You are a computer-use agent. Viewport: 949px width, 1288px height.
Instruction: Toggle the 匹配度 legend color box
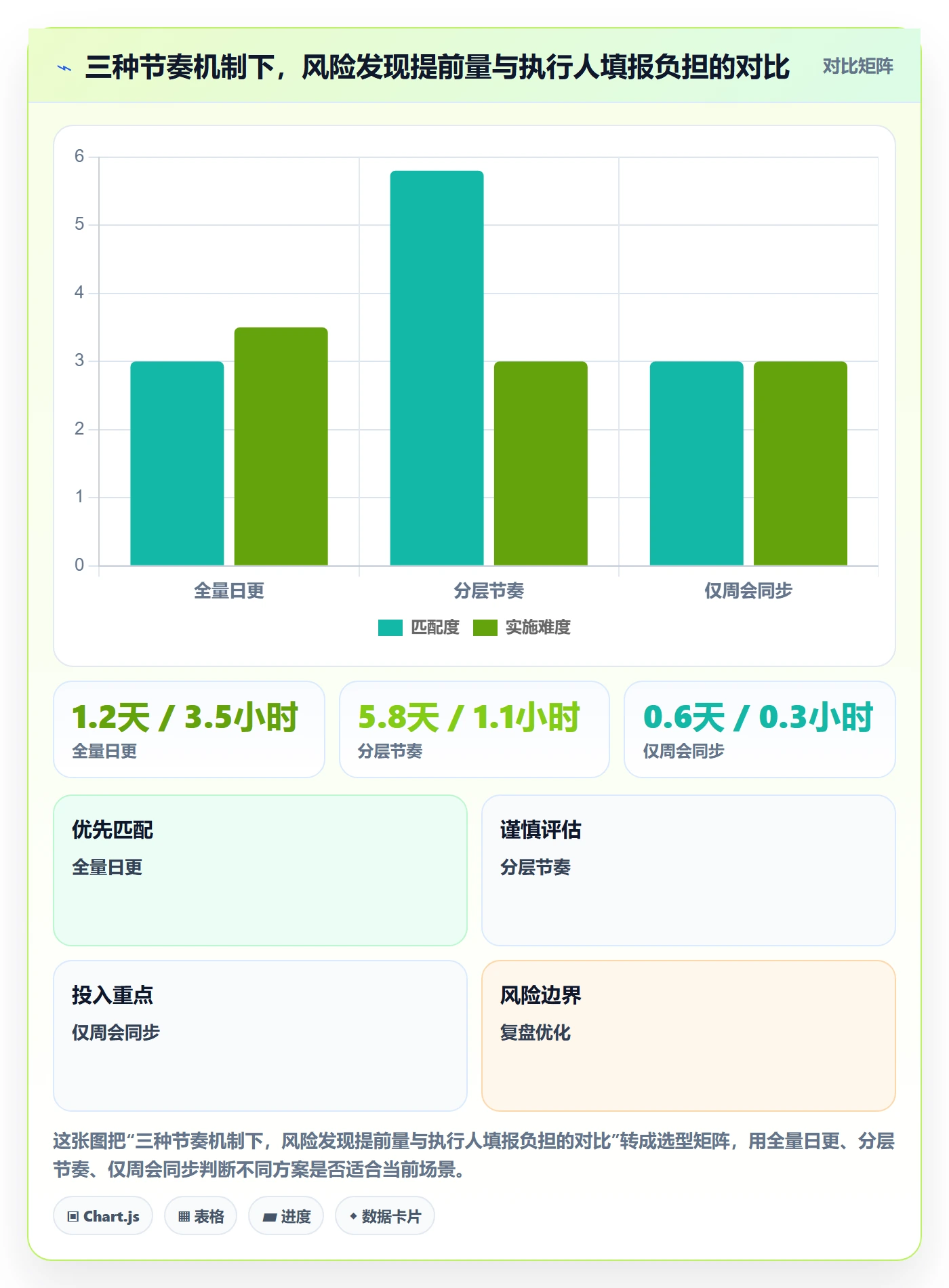coord(390,628)
